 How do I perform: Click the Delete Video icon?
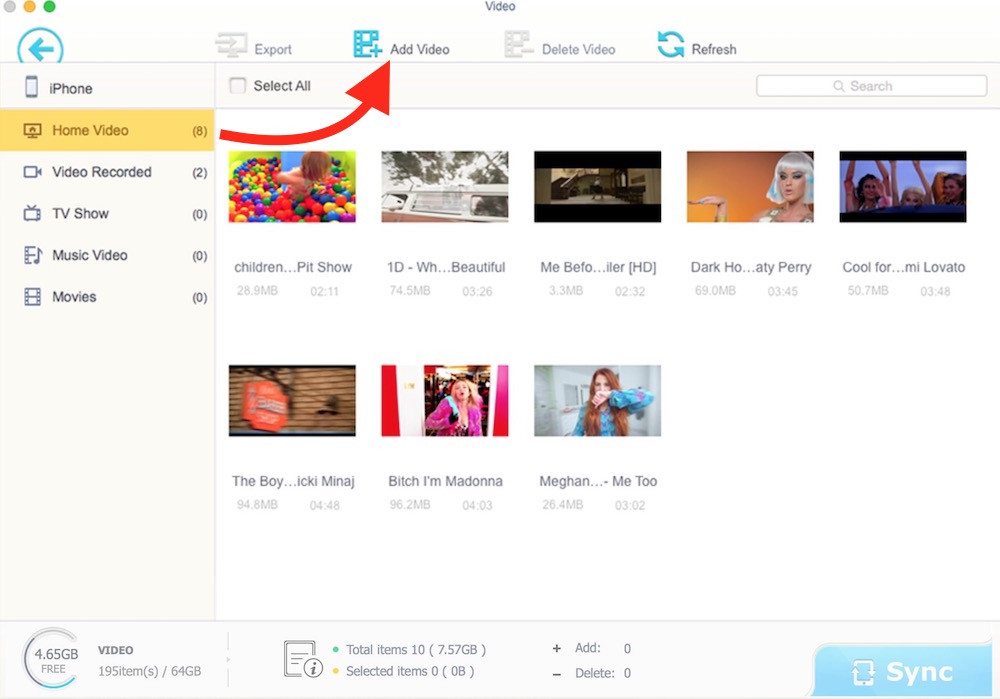coord(518,45)
